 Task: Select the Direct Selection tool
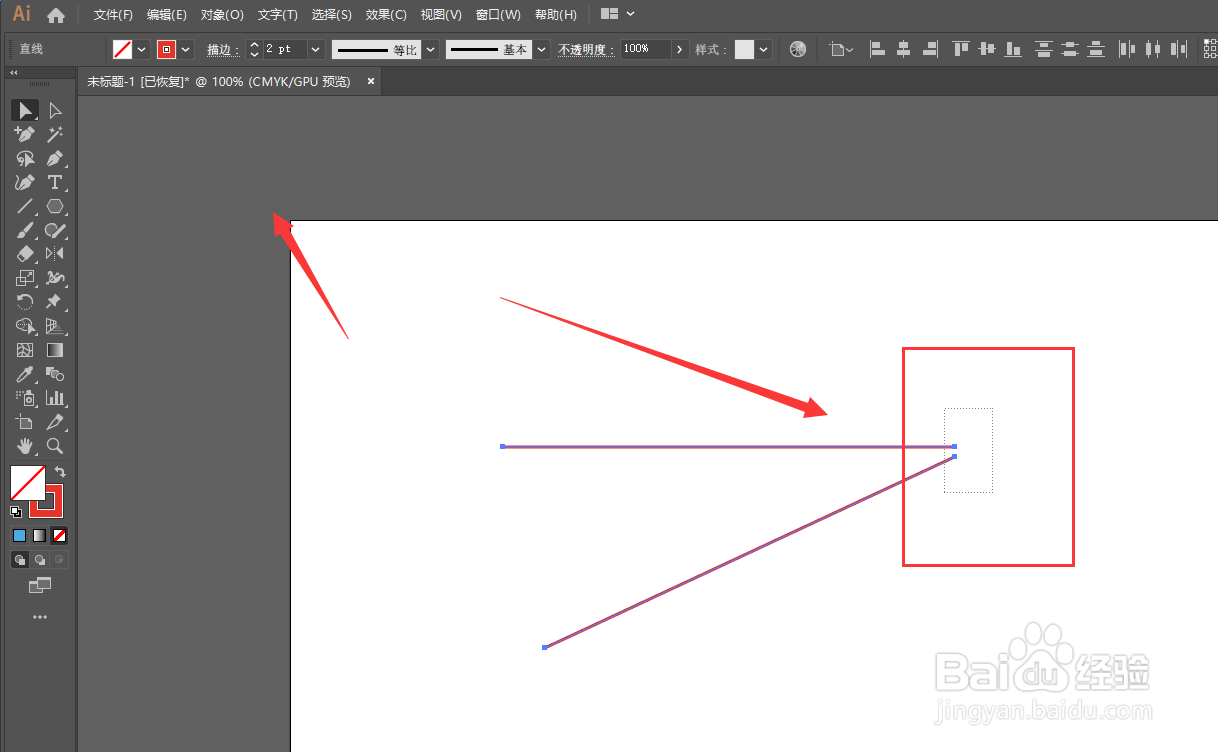[x=55, y=110]
